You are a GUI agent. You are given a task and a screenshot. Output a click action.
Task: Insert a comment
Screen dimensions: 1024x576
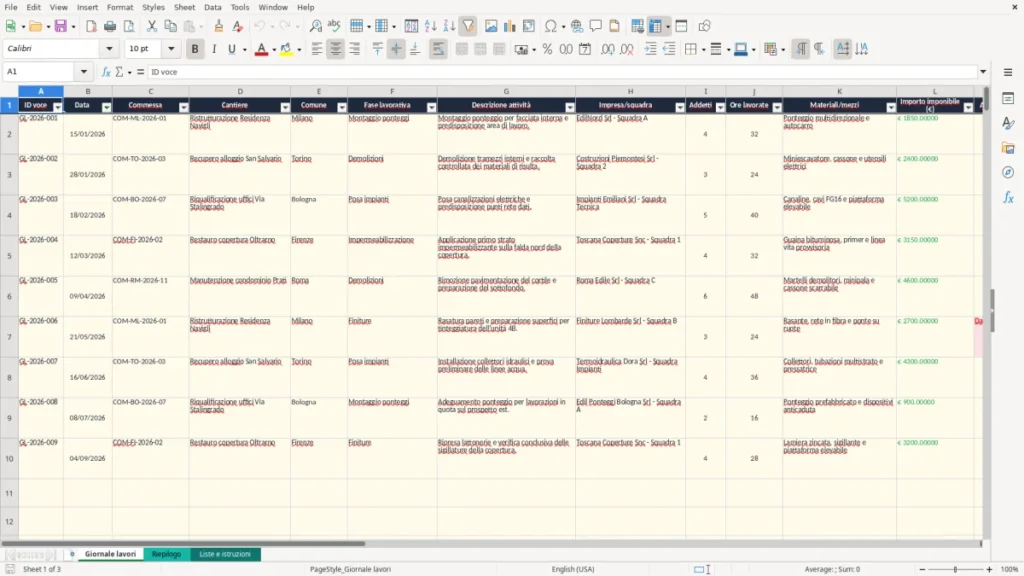(x=596, y=26)
